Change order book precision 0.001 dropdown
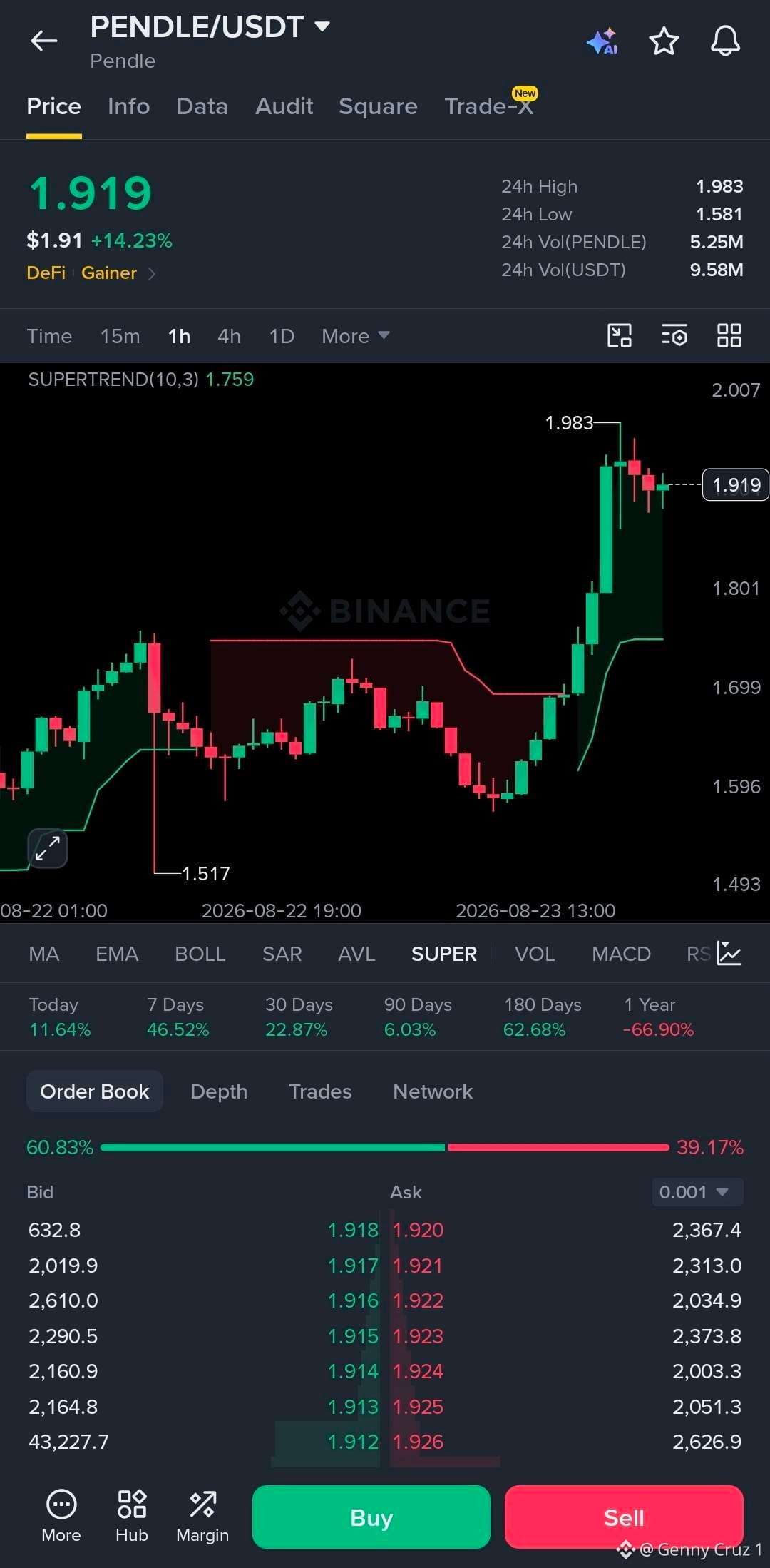This screenshot has height=1568, width=770. tap(697, 1192)
